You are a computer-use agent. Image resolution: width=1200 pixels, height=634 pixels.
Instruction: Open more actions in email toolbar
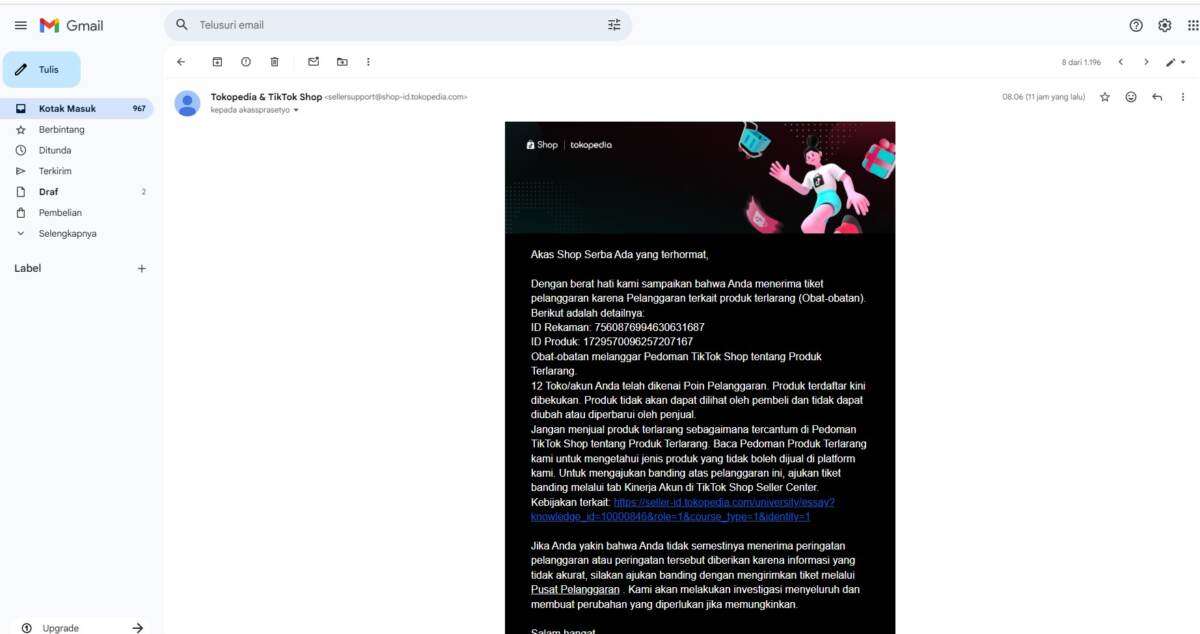tap(368, 62)
